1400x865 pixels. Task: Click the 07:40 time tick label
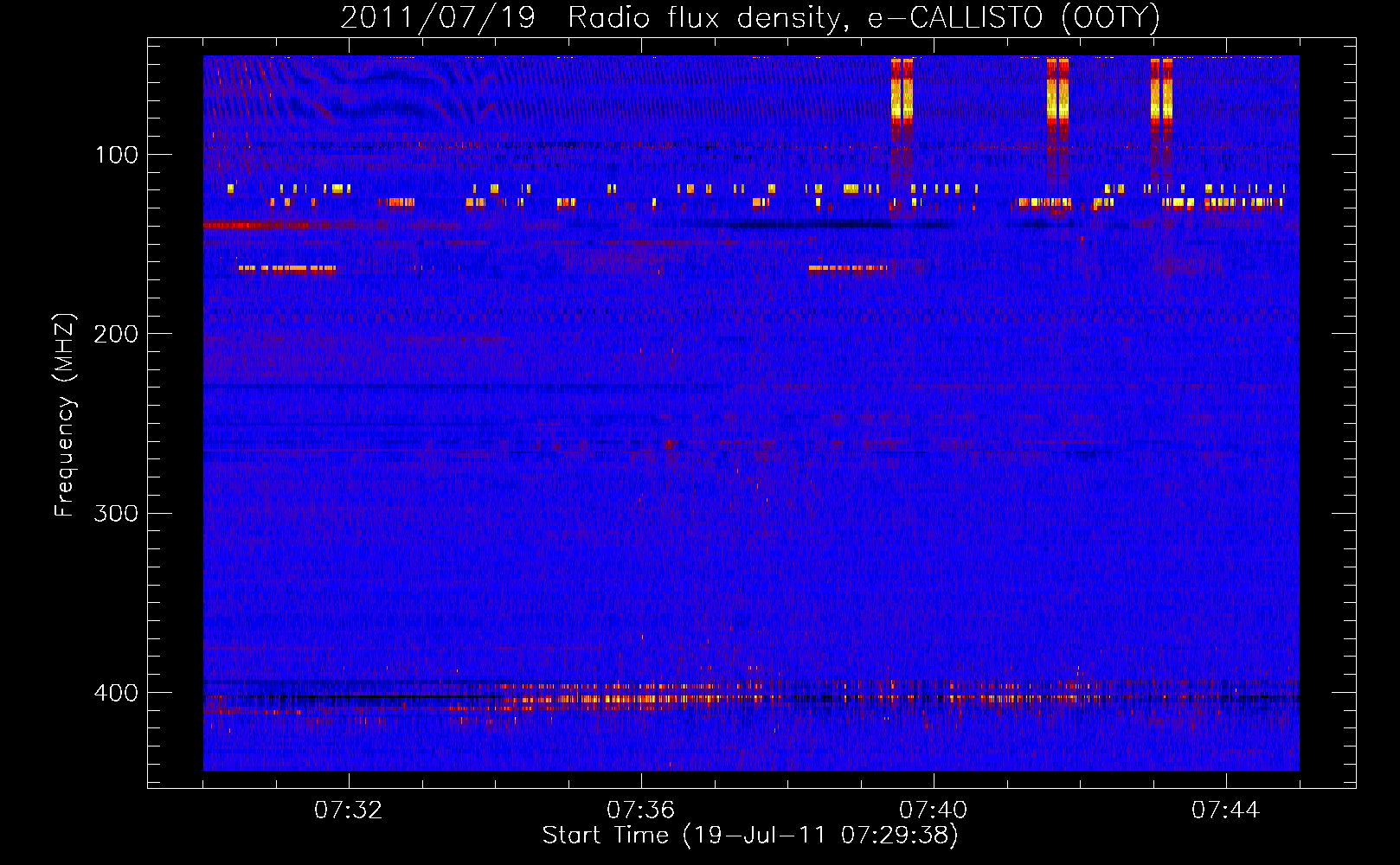point(933,811)
